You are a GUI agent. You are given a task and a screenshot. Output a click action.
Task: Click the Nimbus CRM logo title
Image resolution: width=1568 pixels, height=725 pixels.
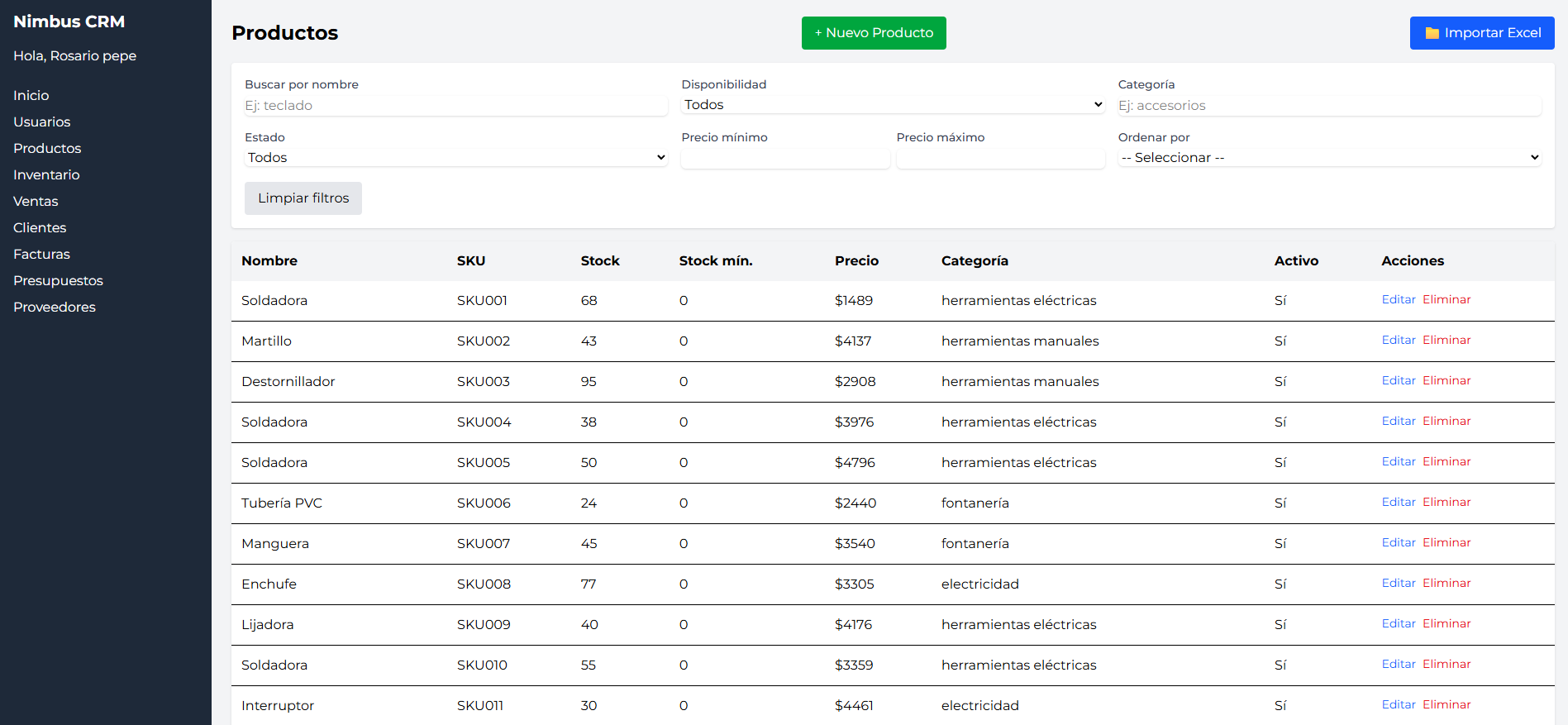(x=69, y=22)
